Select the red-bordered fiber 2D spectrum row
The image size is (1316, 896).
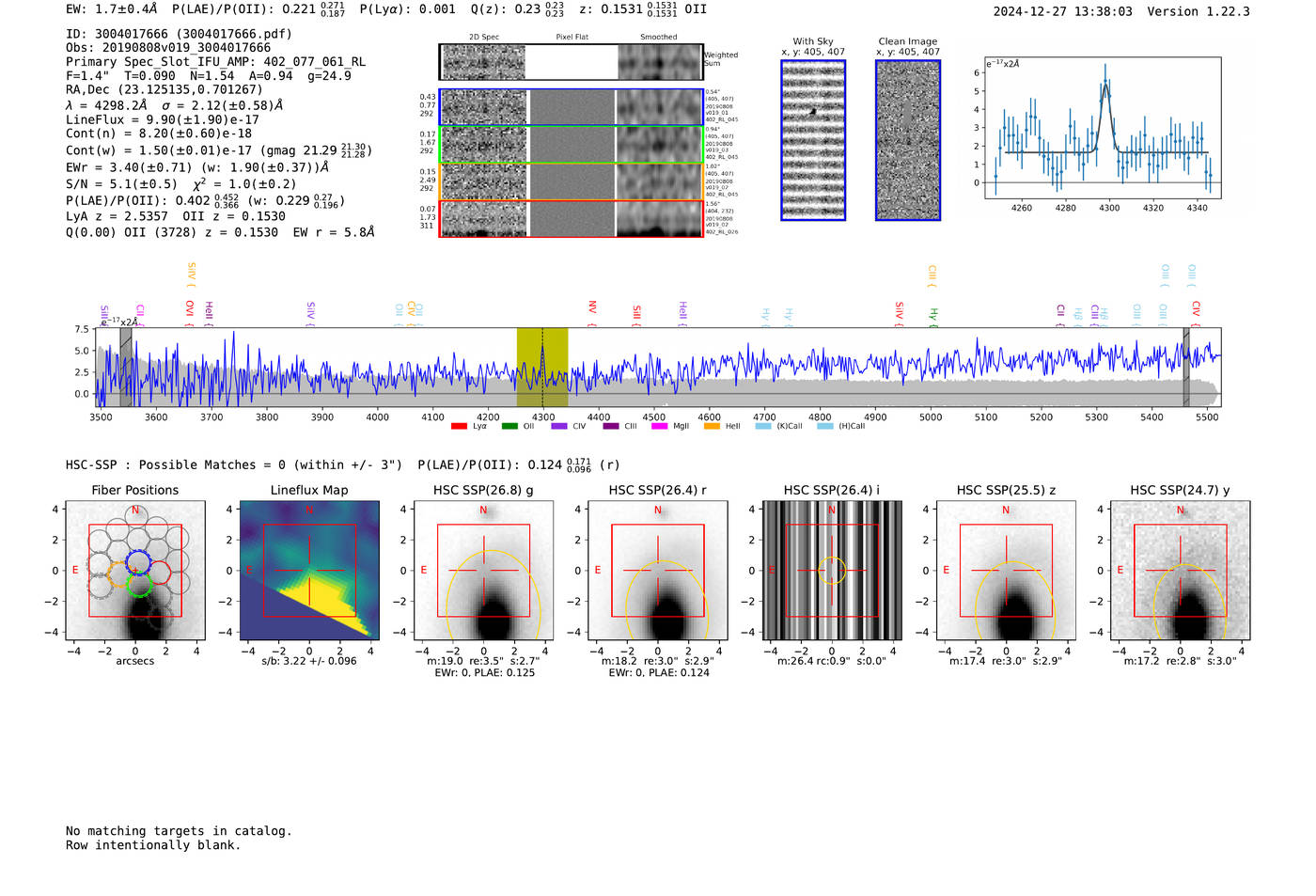tap(571, 218)
